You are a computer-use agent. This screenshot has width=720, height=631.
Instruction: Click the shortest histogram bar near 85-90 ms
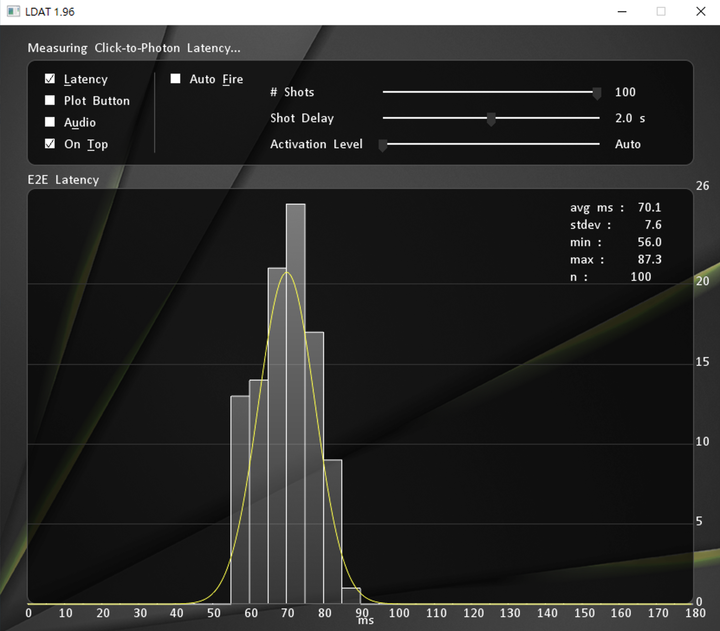[351, 596]
